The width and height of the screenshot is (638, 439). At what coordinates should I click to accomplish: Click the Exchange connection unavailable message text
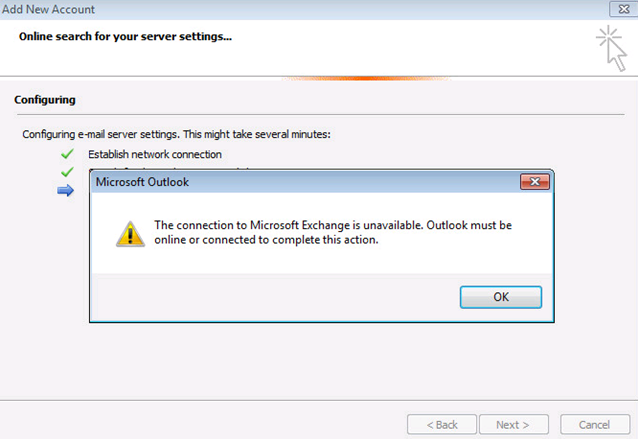(333, 232)
